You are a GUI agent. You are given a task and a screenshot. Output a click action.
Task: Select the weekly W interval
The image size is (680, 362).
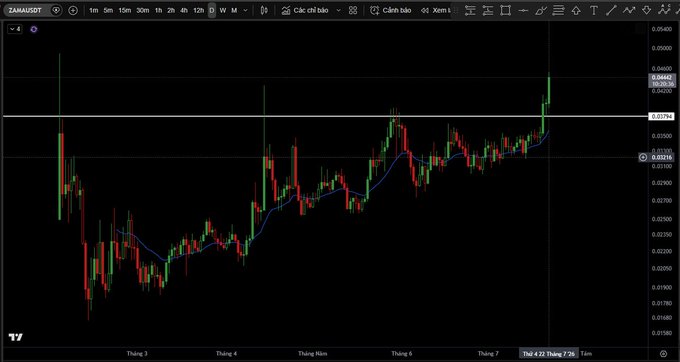pyautogui.click(x=223, y=10)
